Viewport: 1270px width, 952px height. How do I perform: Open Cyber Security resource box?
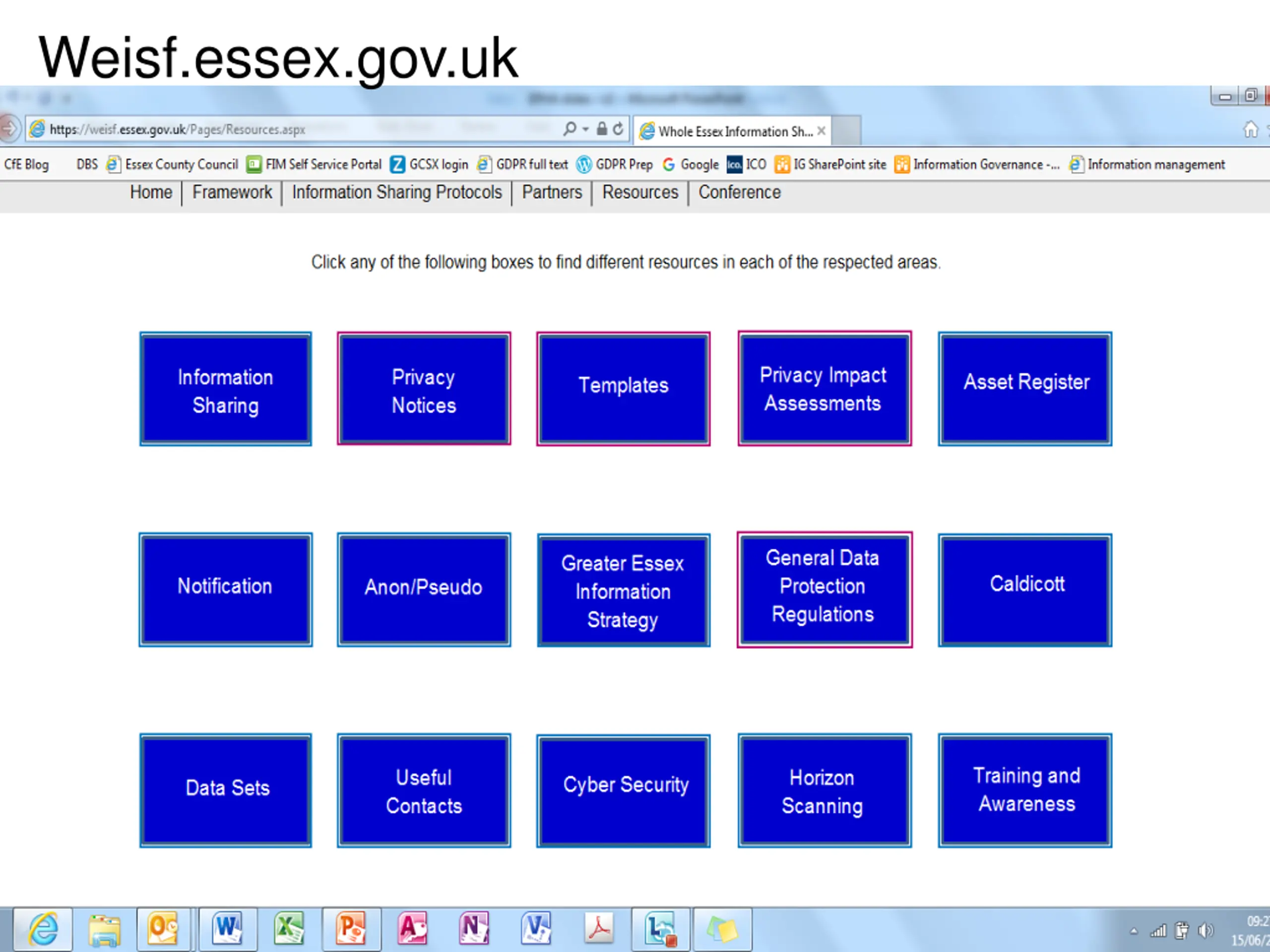(x=623, y=791)
